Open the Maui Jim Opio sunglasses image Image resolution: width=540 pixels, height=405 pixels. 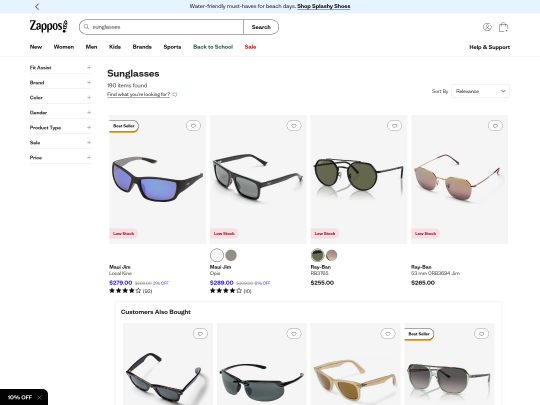tap(258, 179)
